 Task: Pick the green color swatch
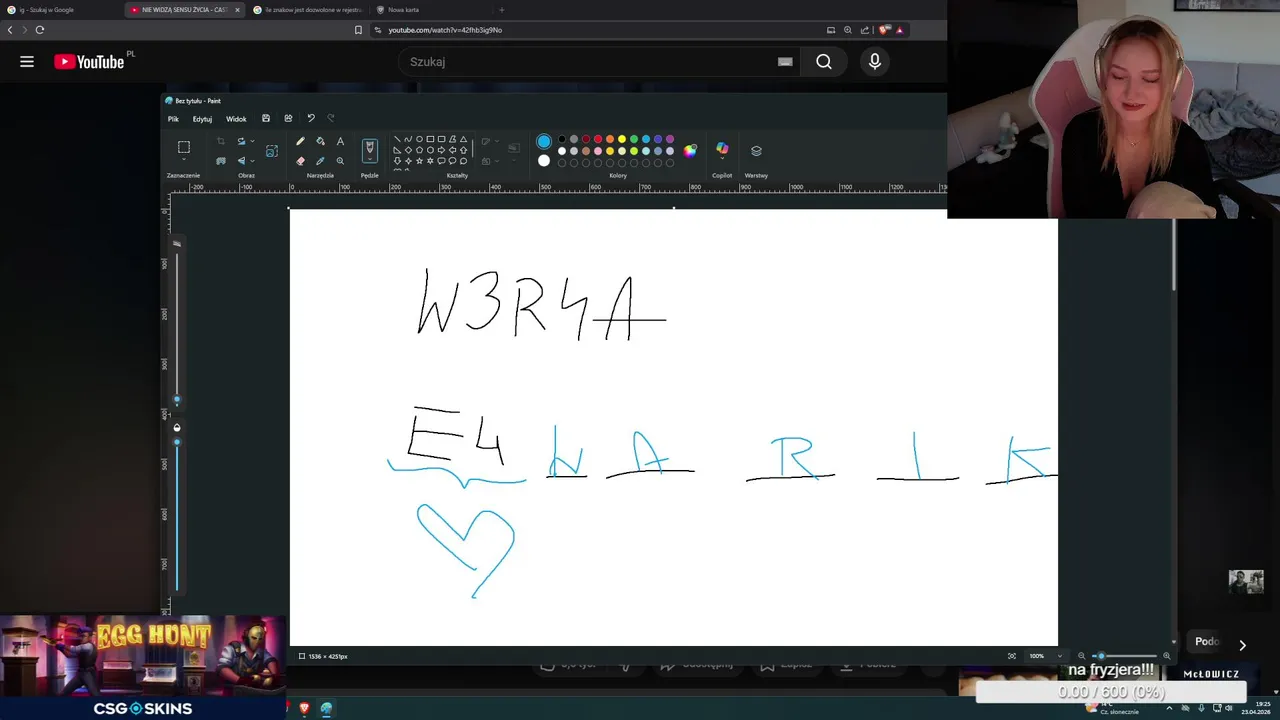click(634, 139)
